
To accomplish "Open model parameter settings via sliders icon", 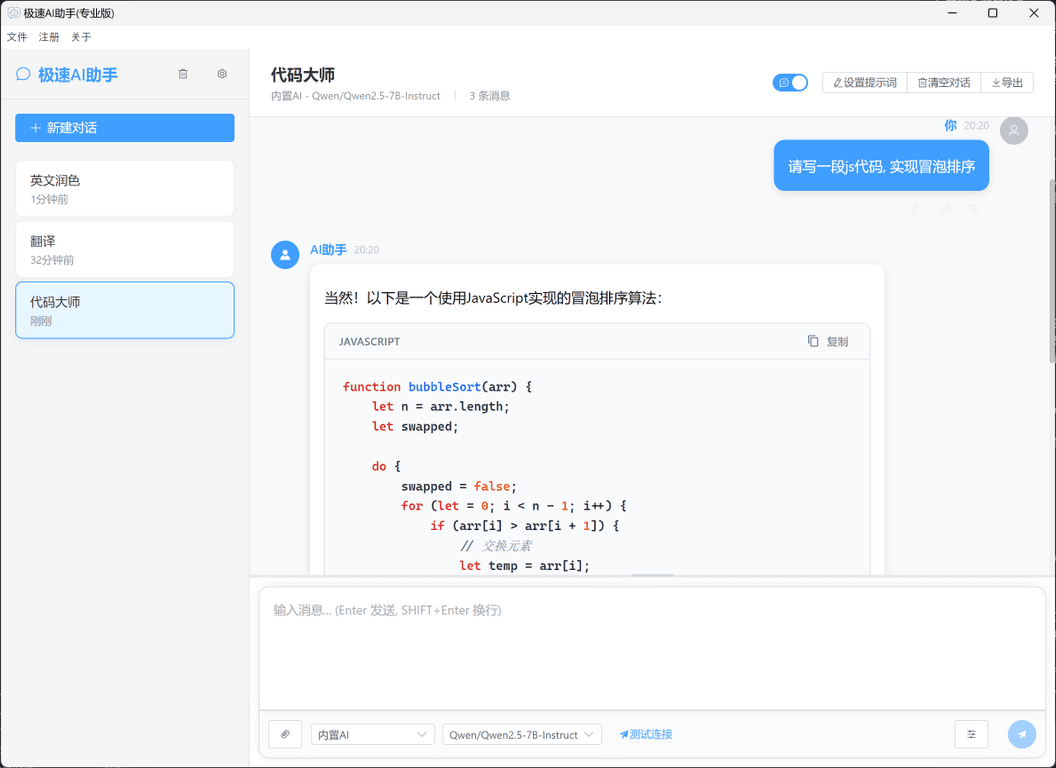I will coord(971,734).
